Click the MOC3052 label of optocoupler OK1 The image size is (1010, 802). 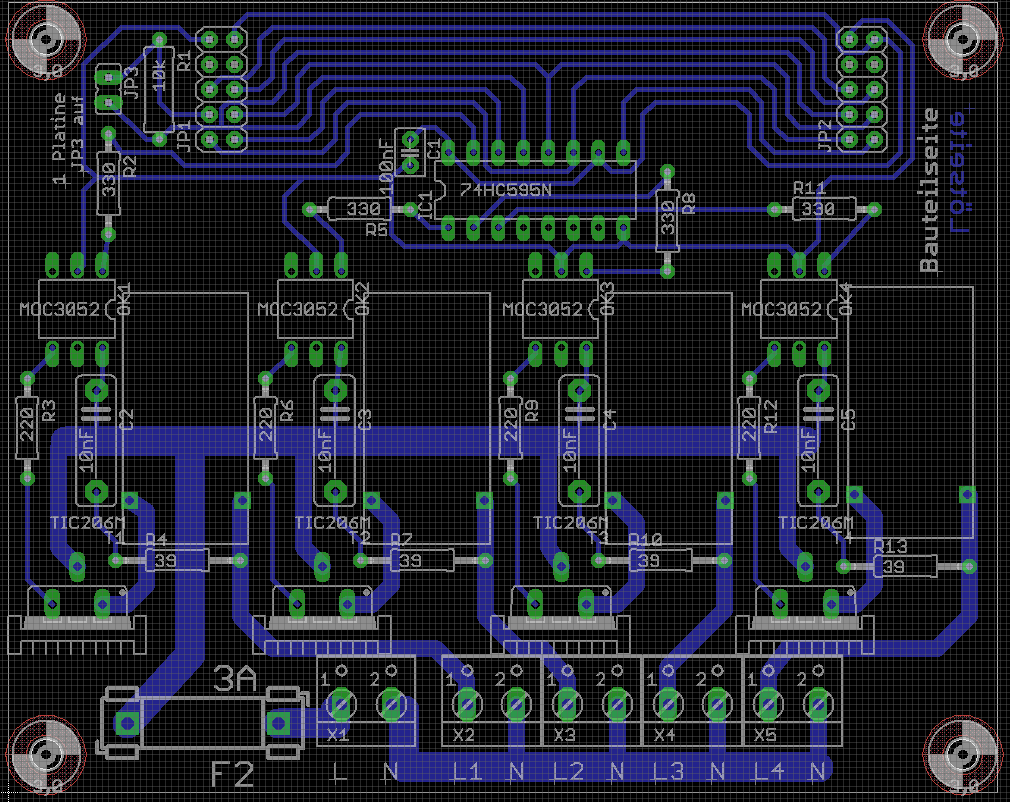[60, 309]
